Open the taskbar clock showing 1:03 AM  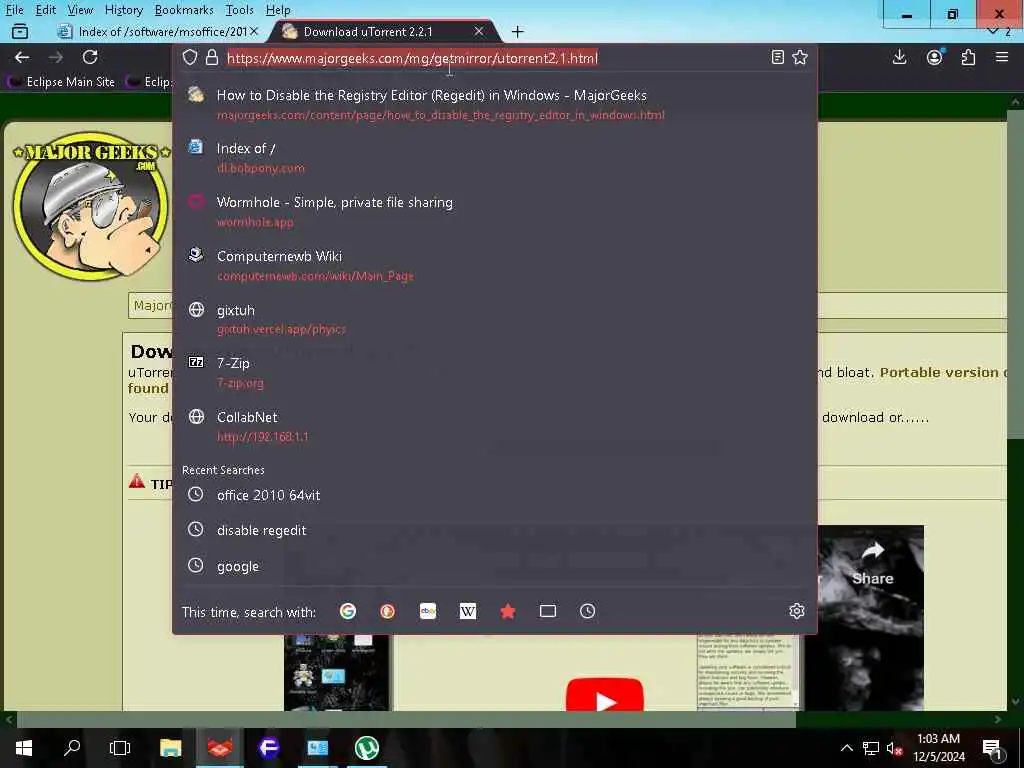938,748
